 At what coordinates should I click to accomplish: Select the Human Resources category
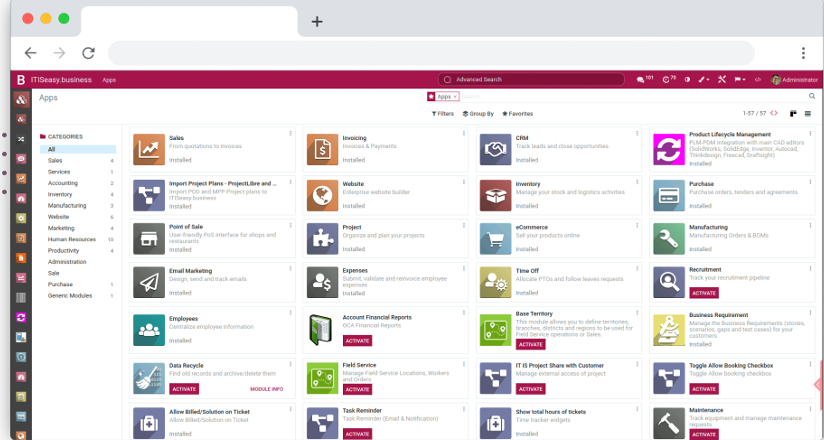click(x=72, y=239)
